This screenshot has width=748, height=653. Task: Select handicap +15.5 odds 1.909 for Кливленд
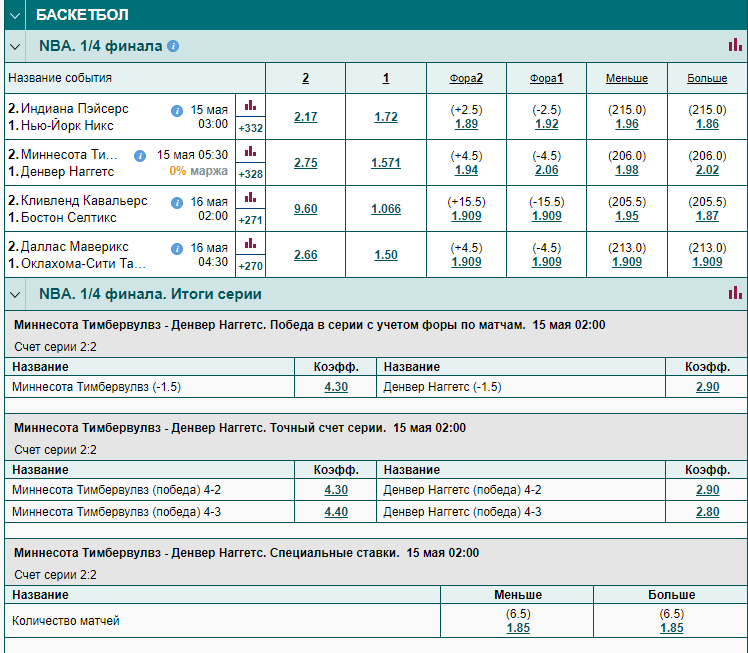coord(466,216)
